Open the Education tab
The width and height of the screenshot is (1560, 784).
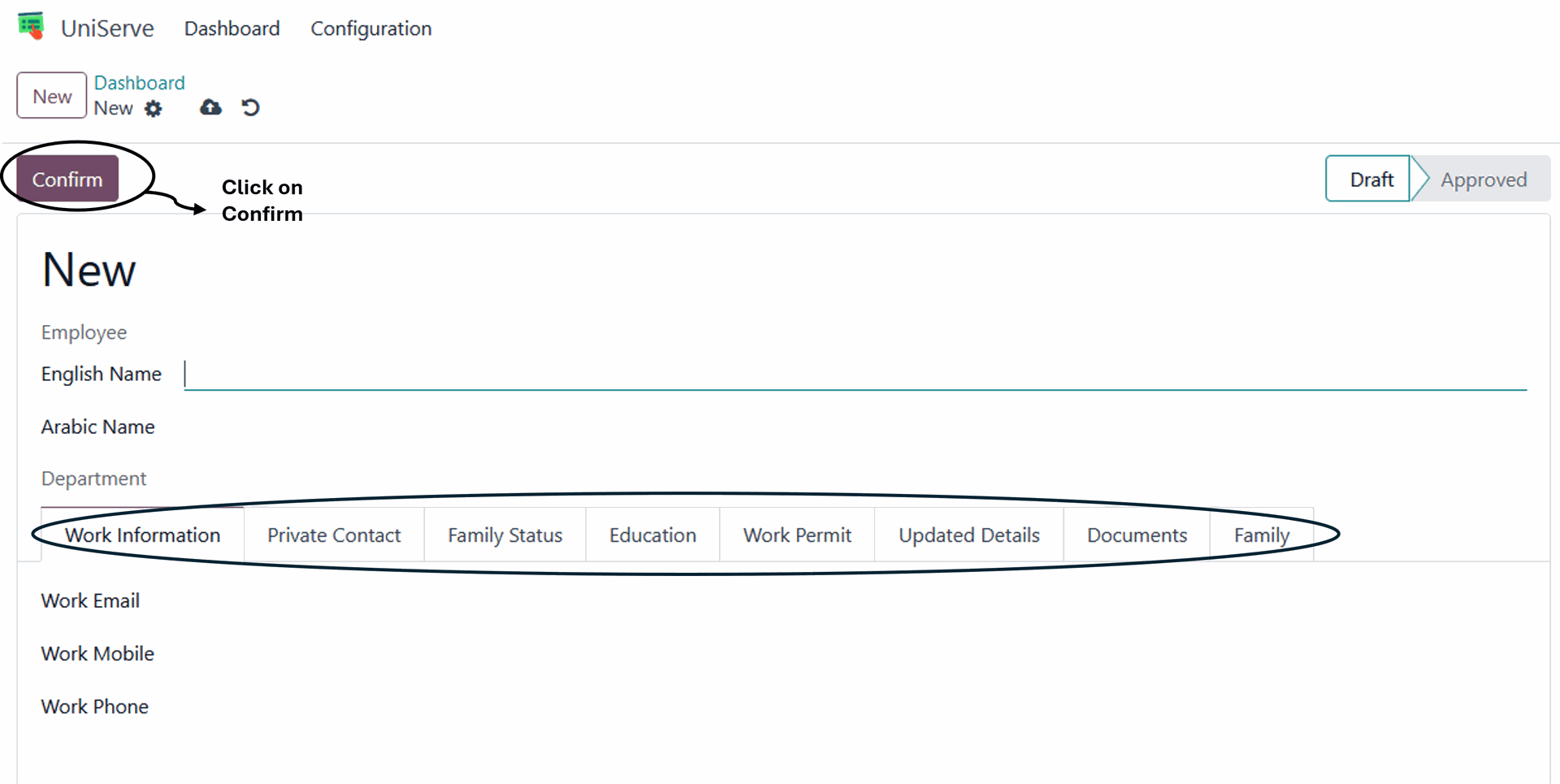652,535
